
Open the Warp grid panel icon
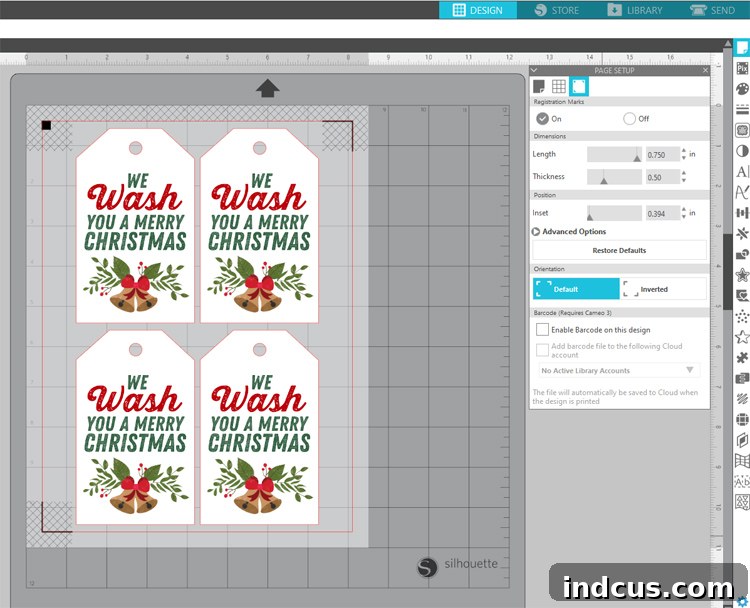point(742,461)
